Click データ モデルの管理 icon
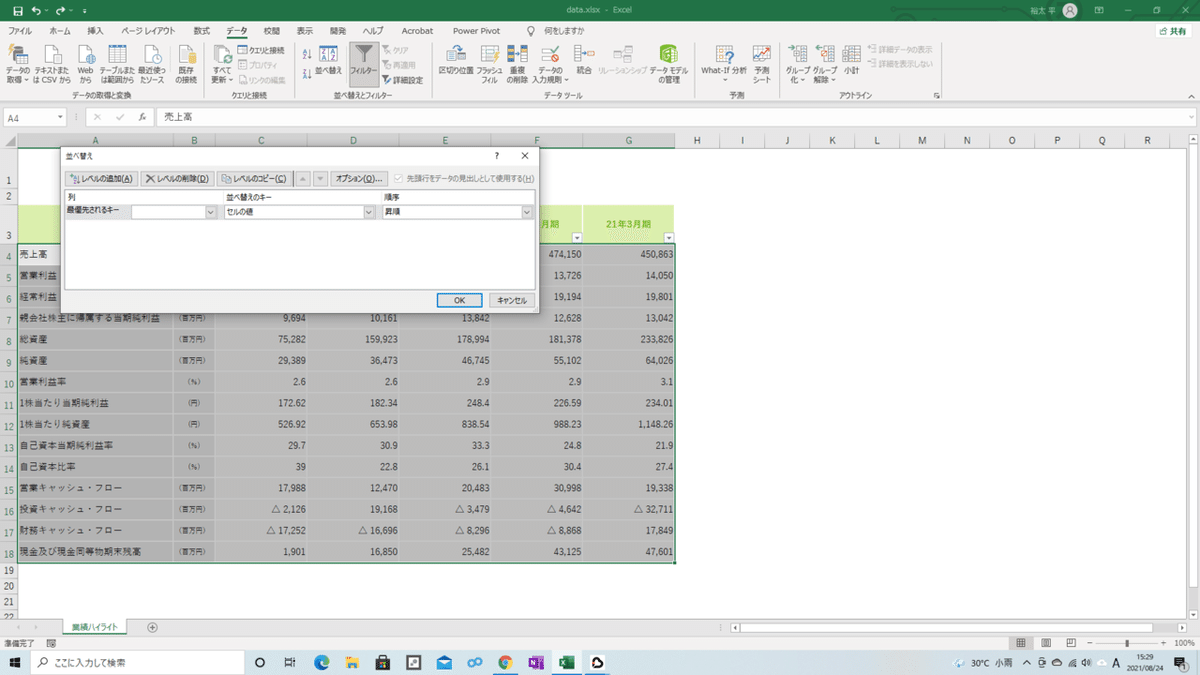Image resolution: width=1200 pixels, height=675 pixels. (669, 64)
